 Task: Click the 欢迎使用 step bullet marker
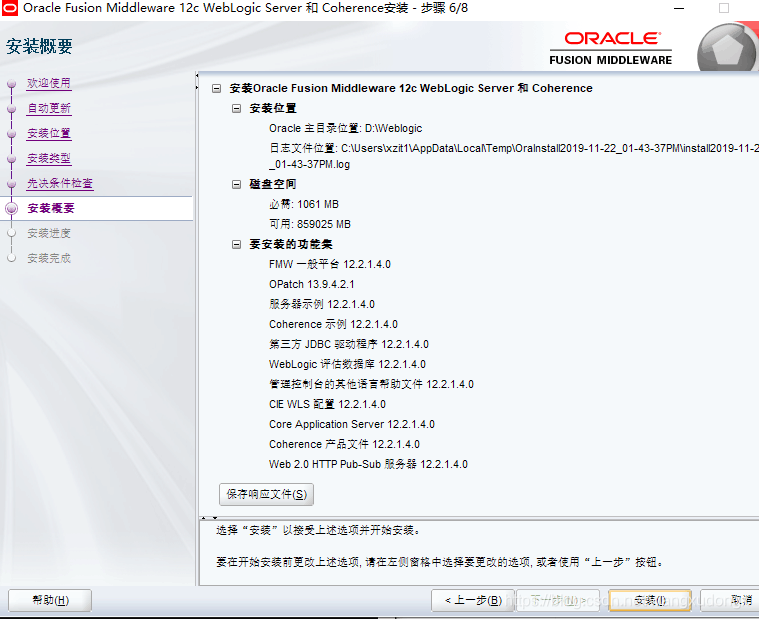coord(12,84)
